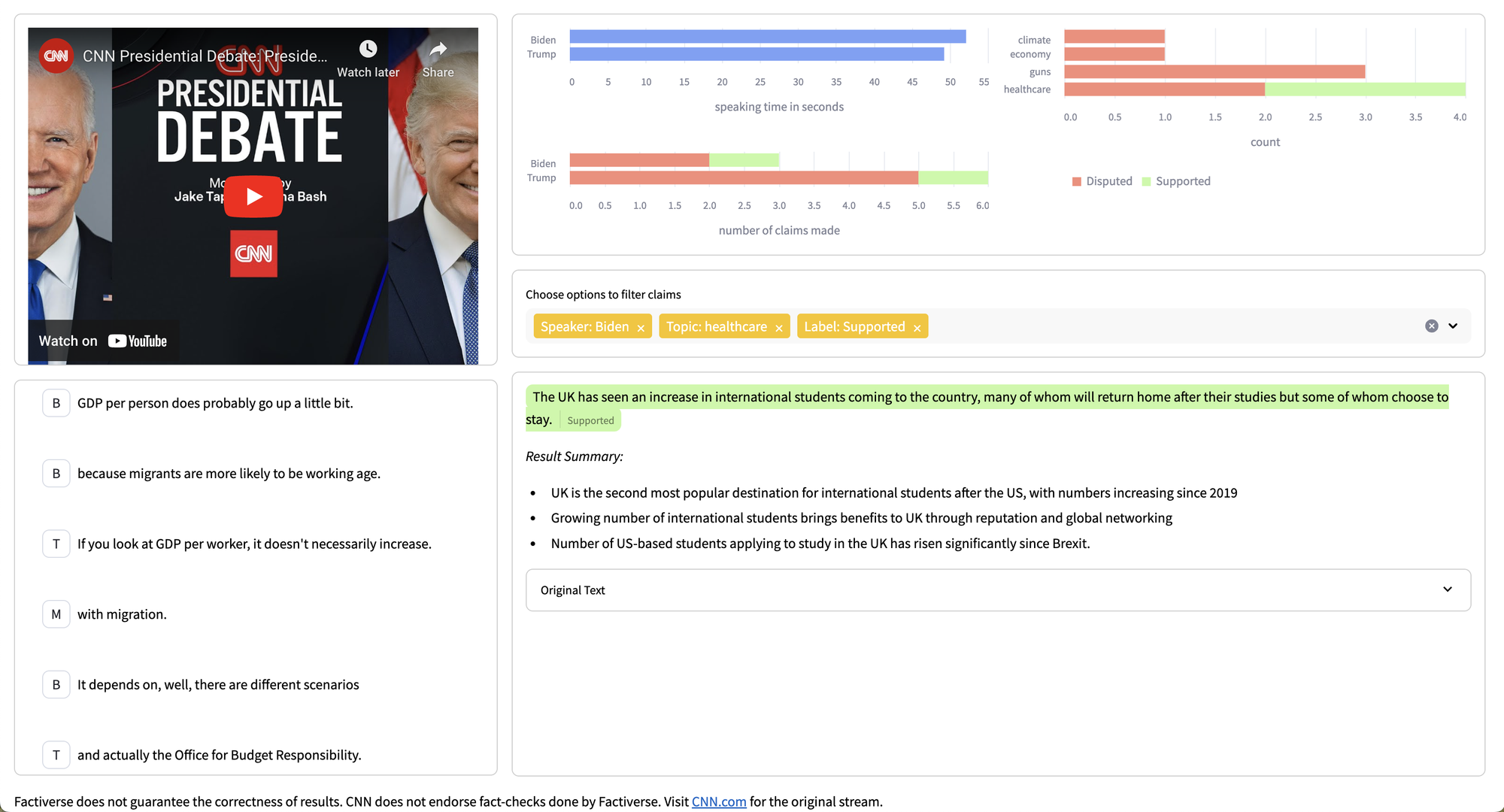This screenshot has height=812, width=1504.
Task: Remove the Topic: healthcare filter tag
Action: [779, 328]
